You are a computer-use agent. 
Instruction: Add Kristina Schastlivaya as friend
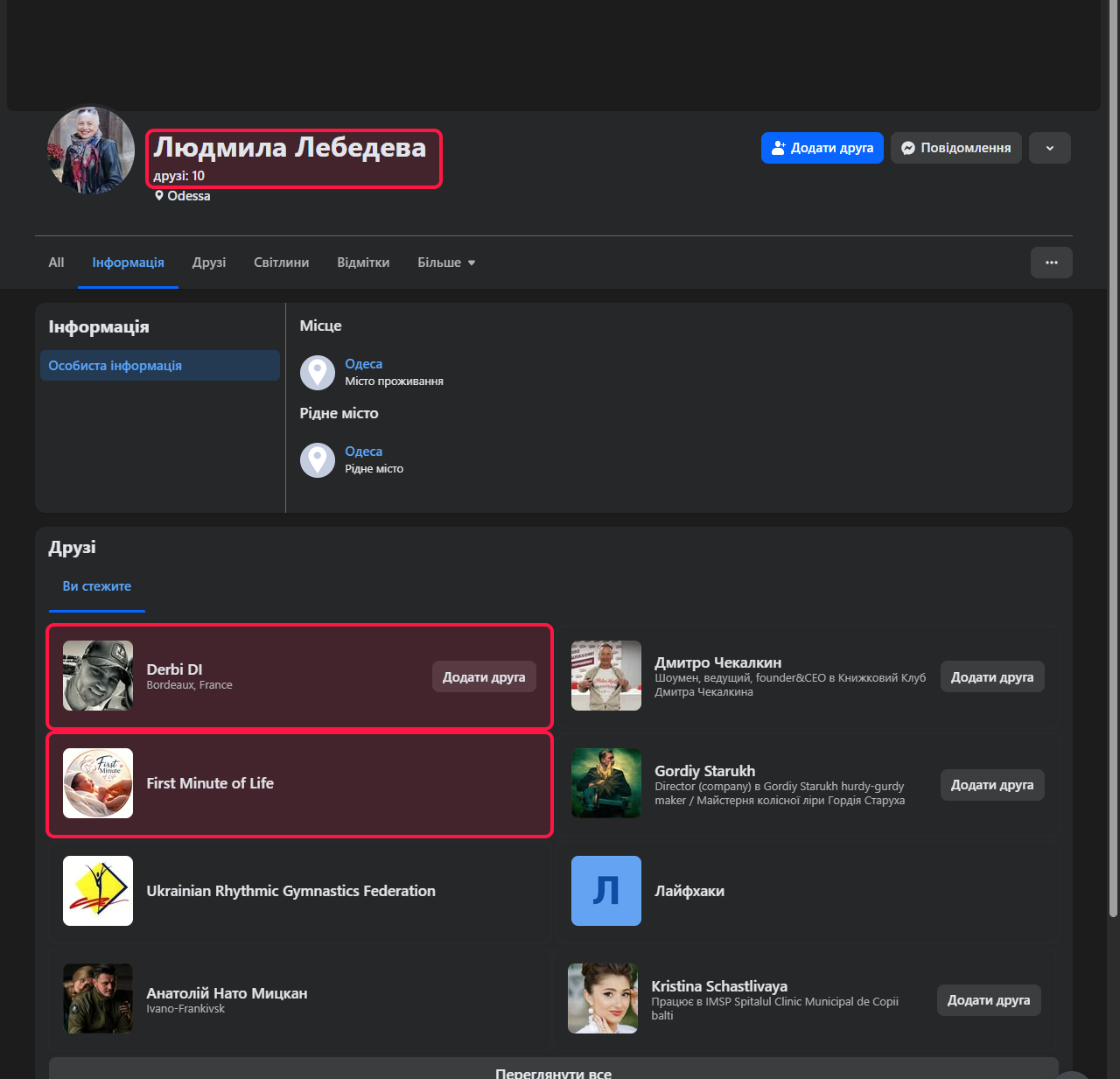tap(989, 1000)
